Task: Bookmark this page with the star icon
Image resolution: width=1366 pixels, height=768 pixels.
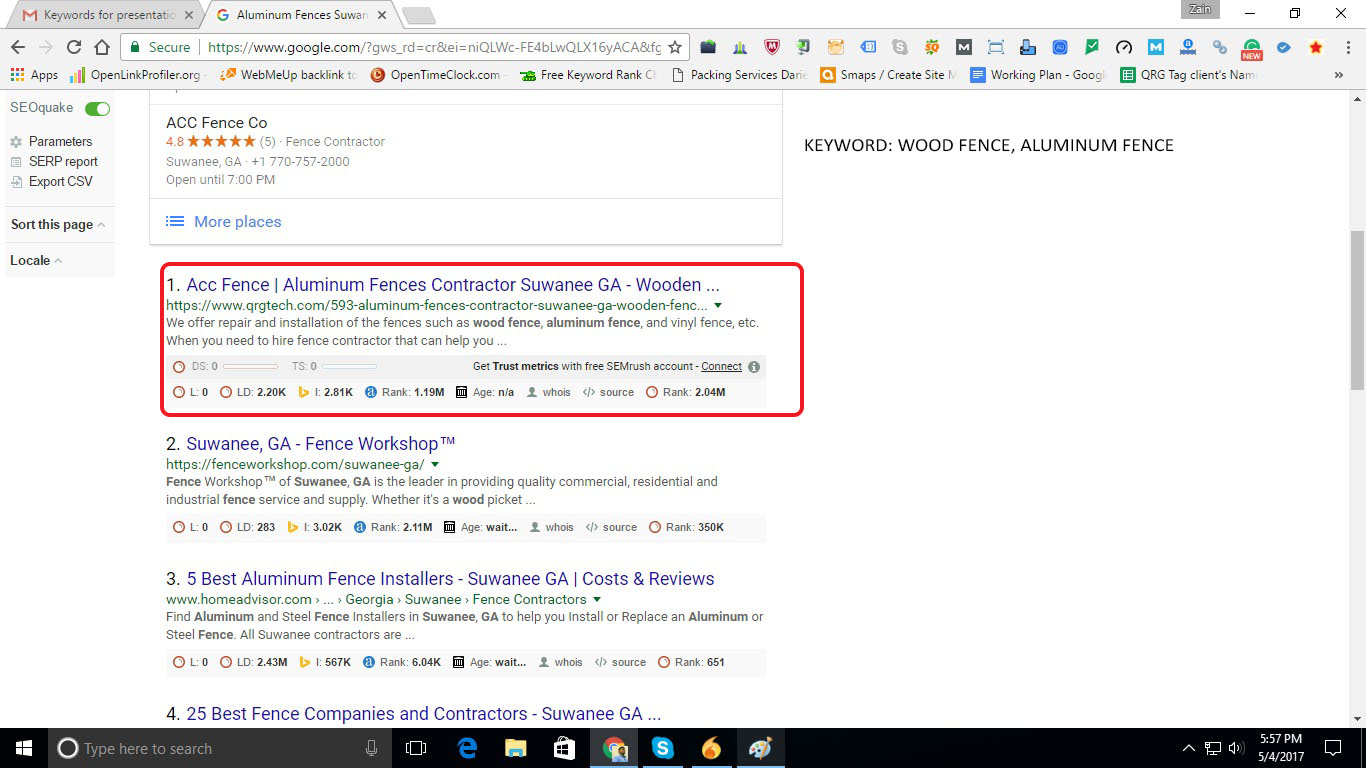Action: (x=675, y=47)
